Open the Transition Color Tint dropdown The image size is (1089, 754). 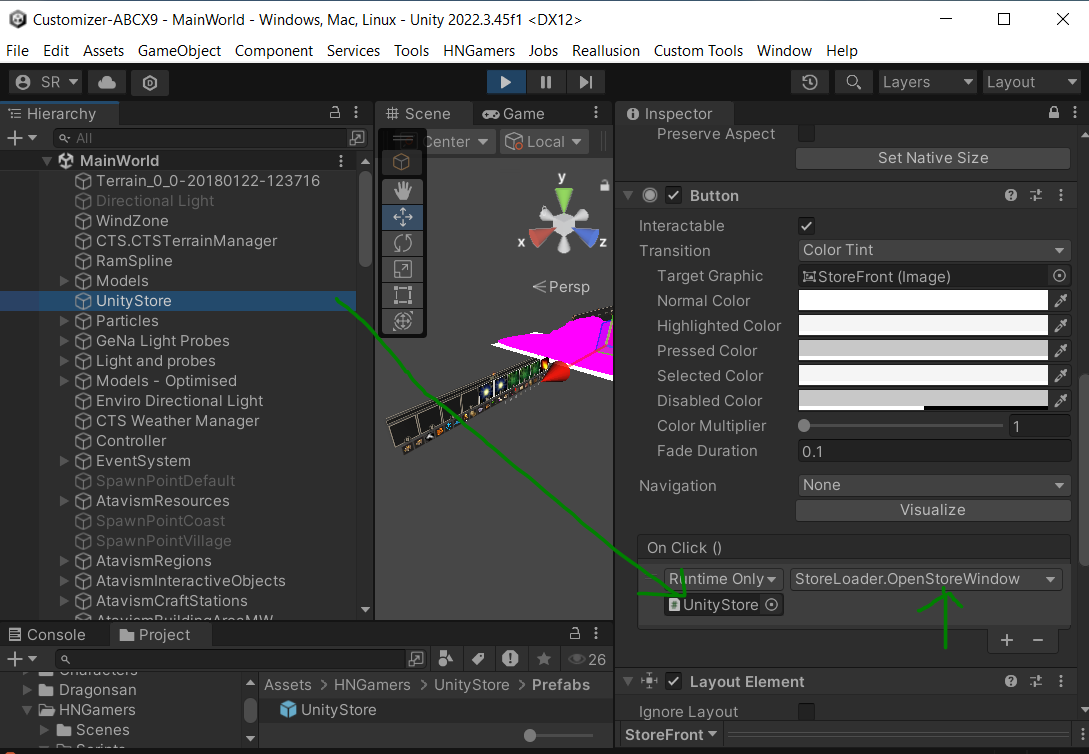[933, 250]
